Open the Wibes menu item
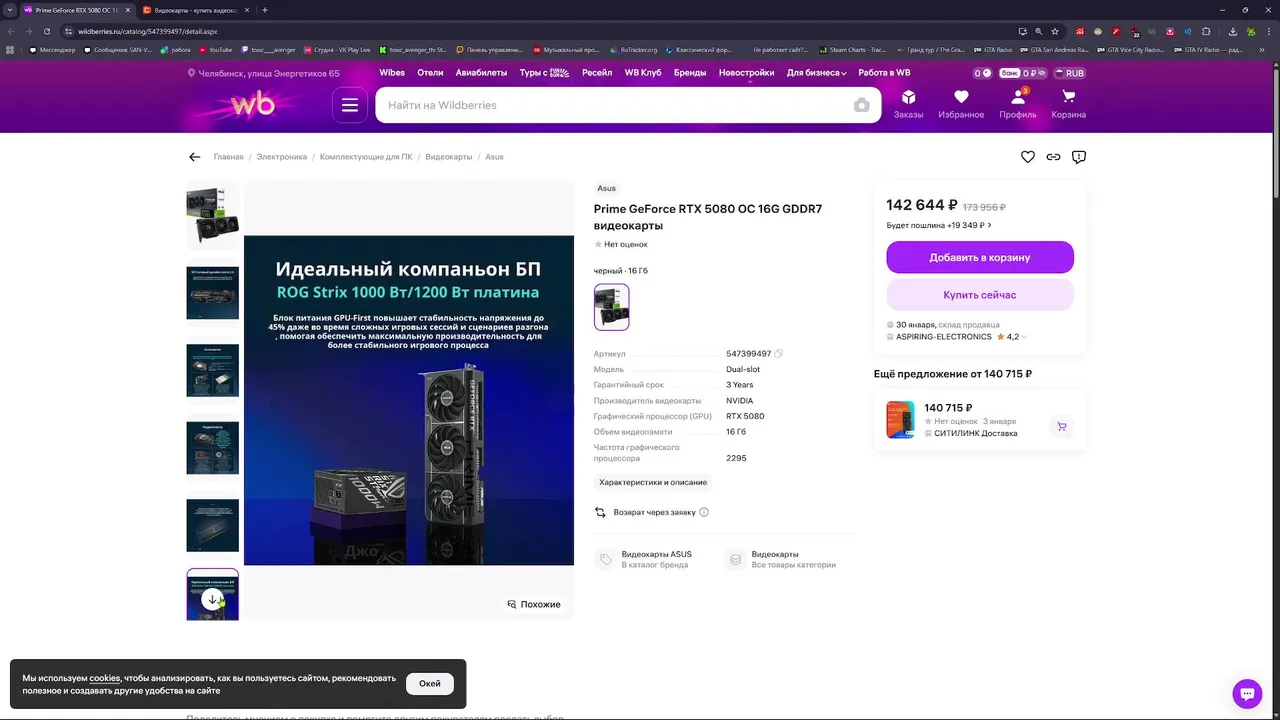The image size is (1280, 720). coord(392,73)
